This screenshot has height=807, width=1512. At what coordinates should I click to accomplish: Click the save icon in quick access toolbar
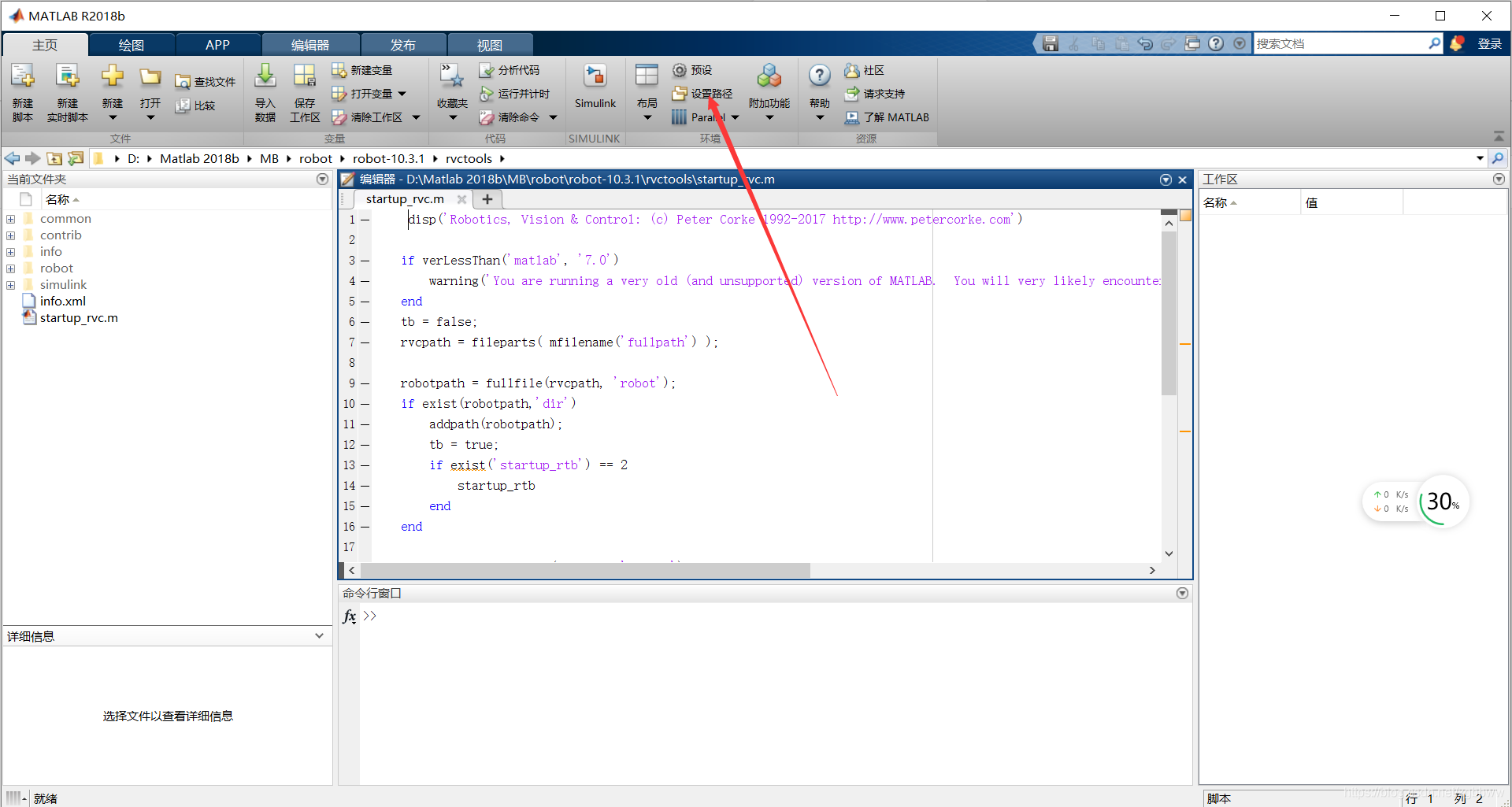[x=1050, y=44]
